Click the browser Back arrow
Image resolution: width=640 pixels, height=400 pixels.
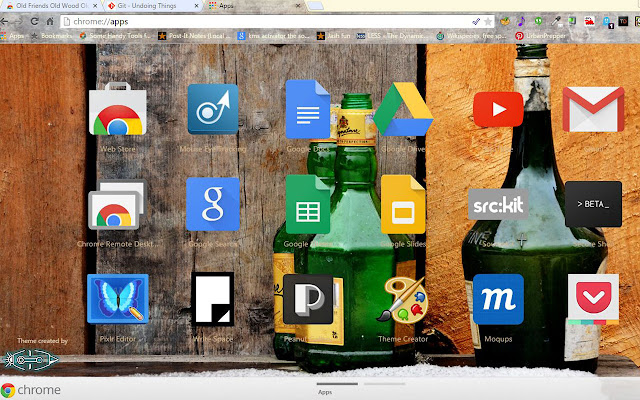pos(4,21)
